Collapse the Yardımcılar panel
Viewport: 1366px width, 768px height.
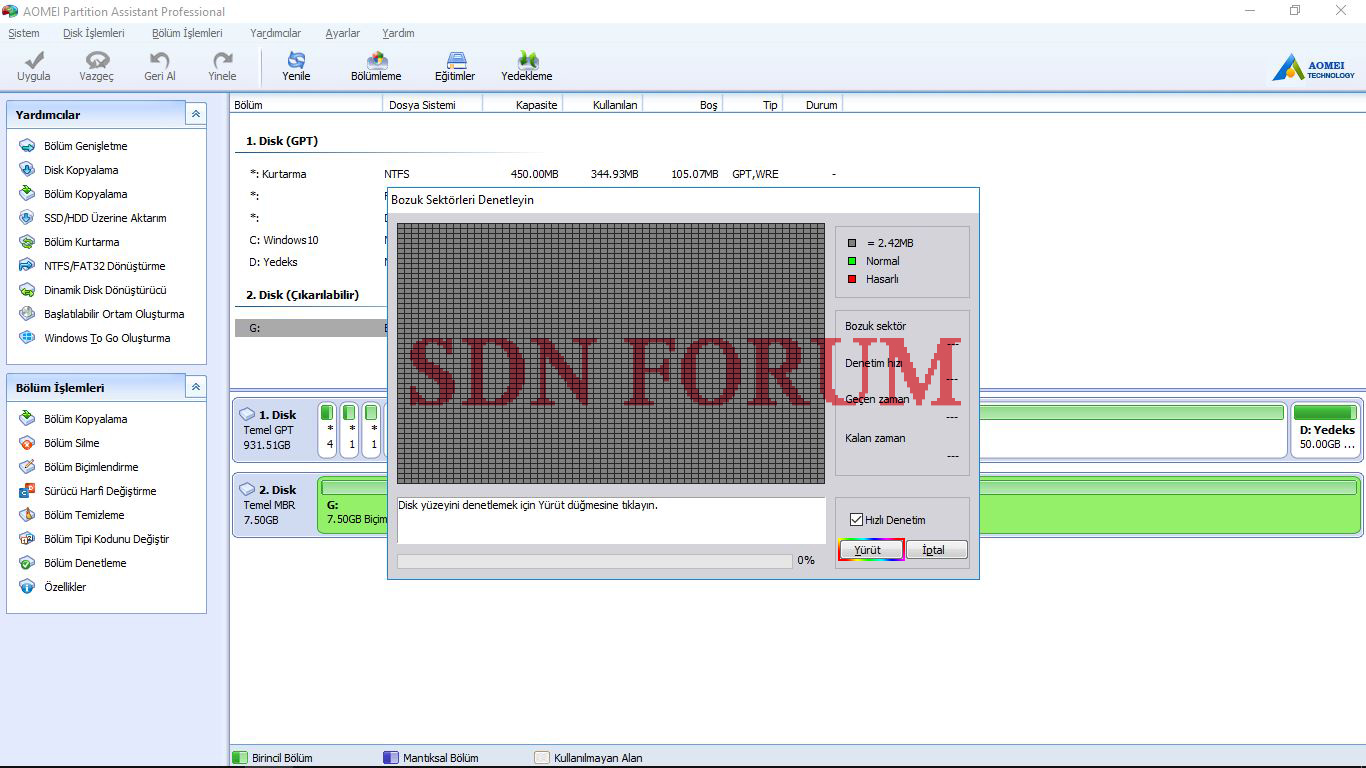(x=196, y=114)
